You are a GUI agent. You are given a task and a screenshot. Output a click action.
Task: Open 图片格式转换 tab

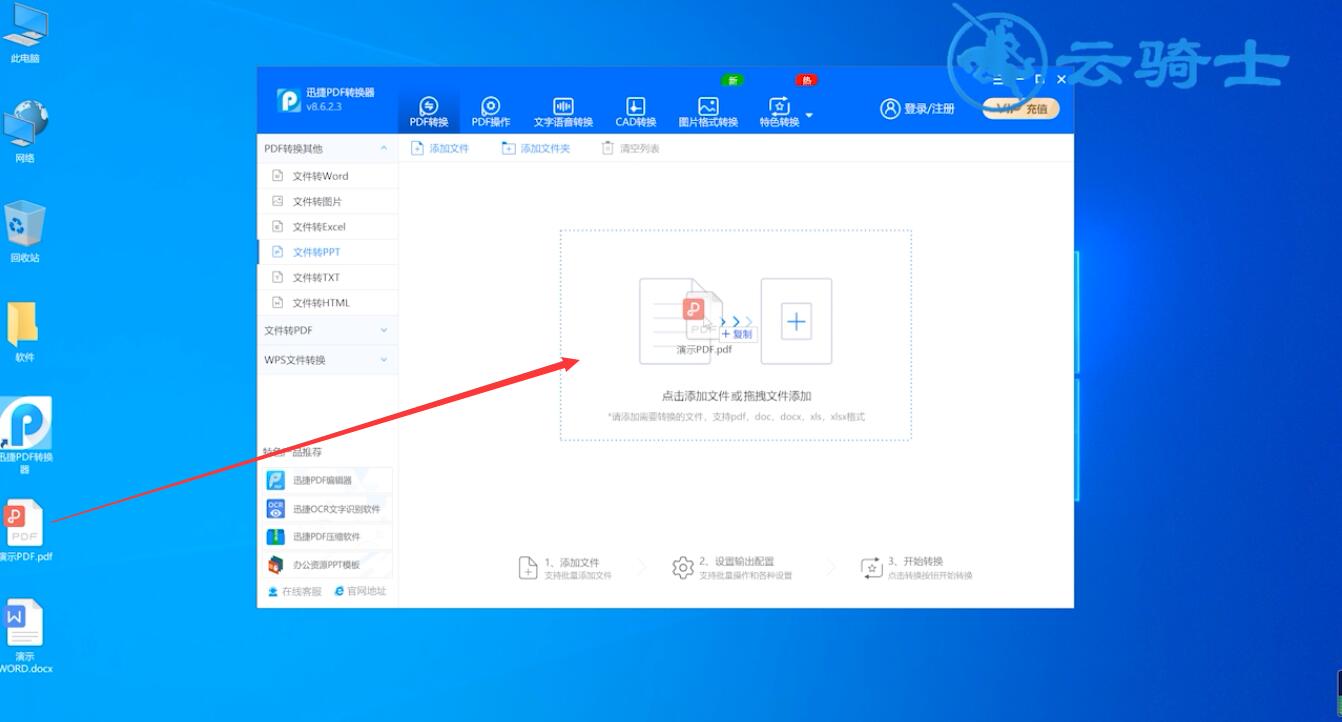coord(708,112)
